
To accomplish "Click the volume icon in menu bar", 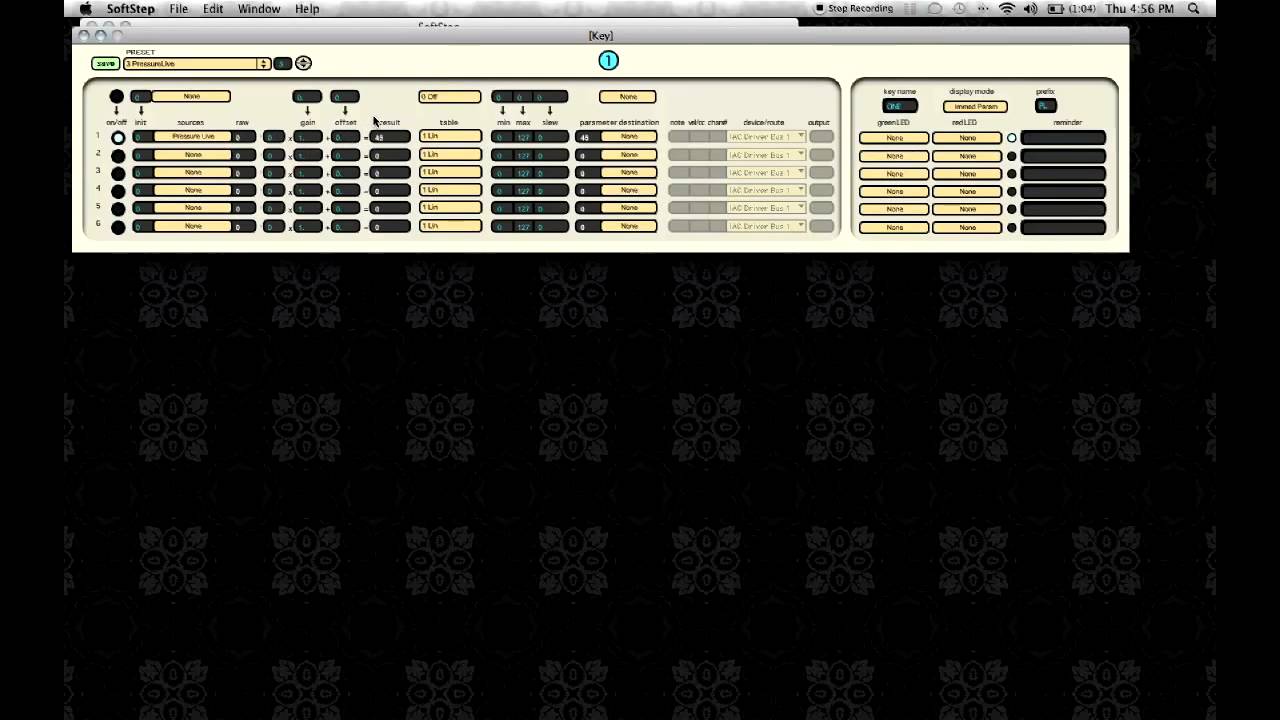I will click(1031, 9).
